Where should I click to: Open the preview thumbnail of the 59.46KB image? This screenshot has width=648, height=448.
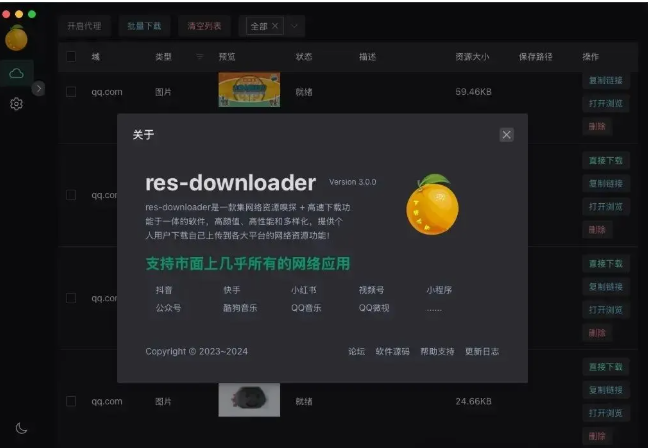click(249, 90)
